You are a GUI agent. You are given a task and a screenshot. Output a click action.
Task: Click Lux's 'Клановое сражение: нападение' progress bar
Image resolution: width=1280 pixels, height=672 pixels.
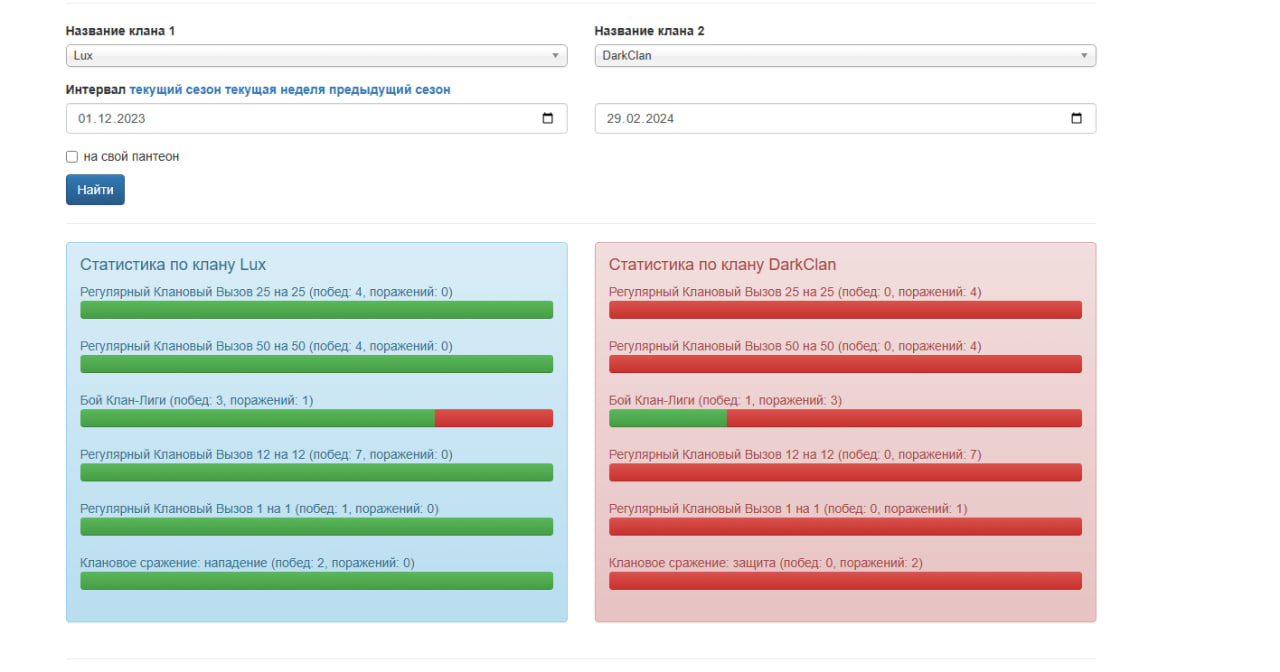[316, 581]
